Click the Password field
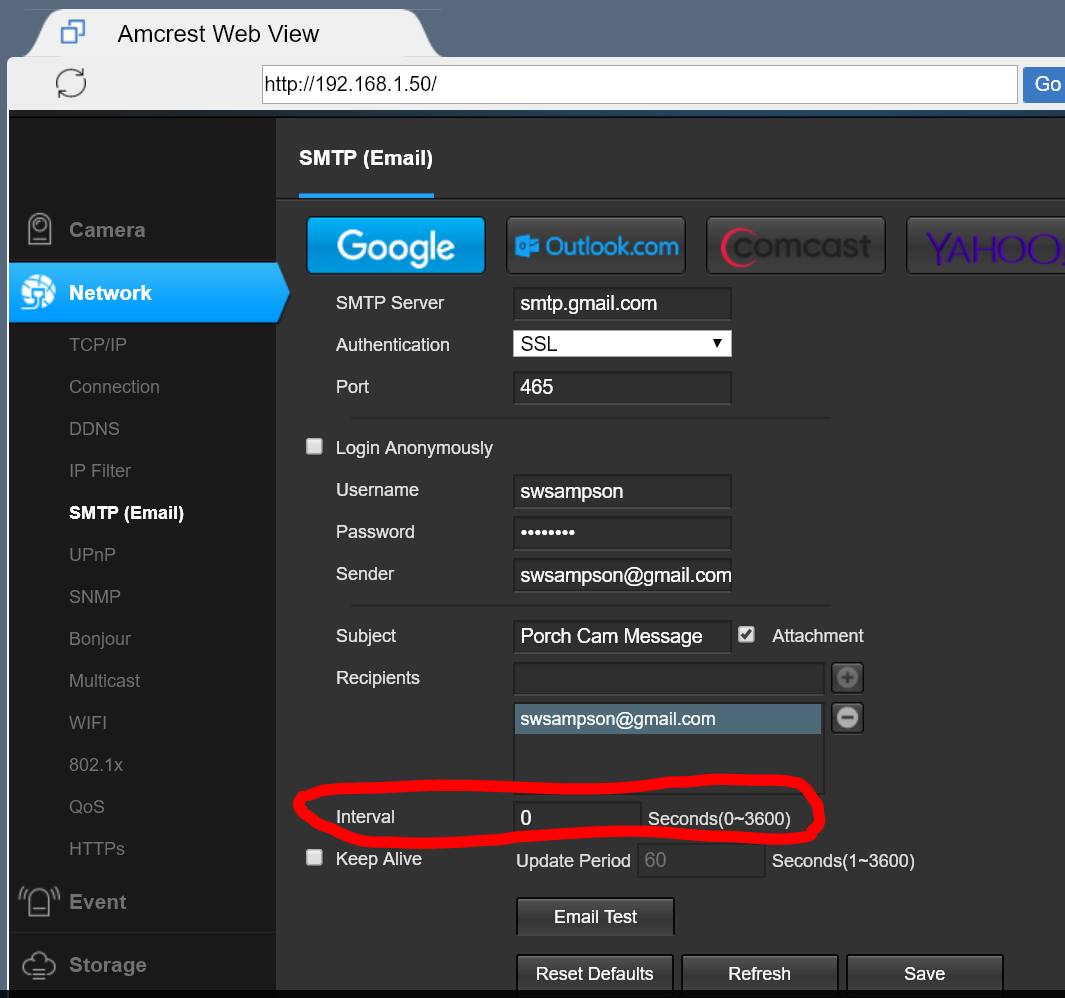The image size is (1065, 998). [622, 533]
